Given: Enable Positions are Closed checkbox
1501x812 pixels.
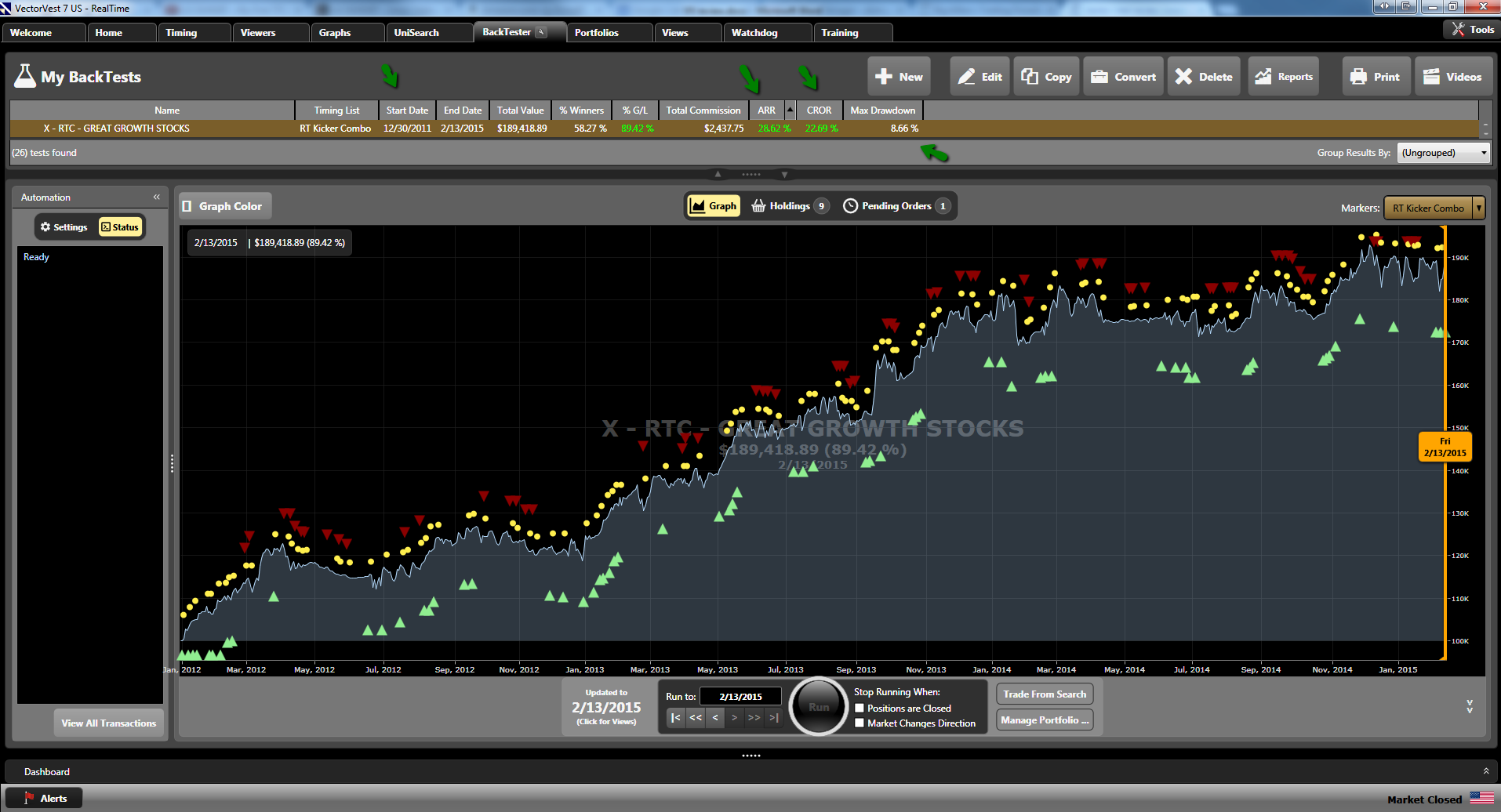Looking at the screenshot, I should [x=860, y=709].
